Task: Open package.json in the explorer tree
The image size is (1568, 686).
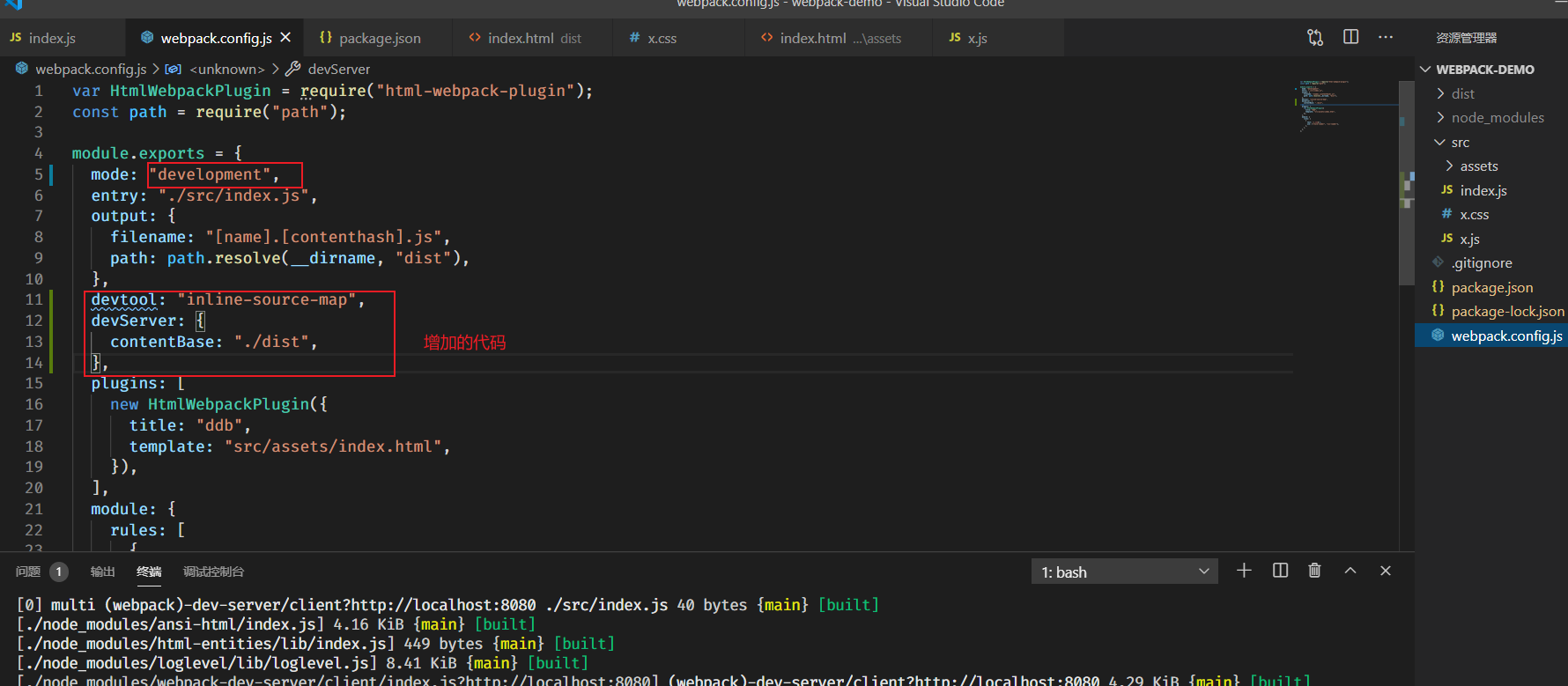Action: click(1491, 287)
